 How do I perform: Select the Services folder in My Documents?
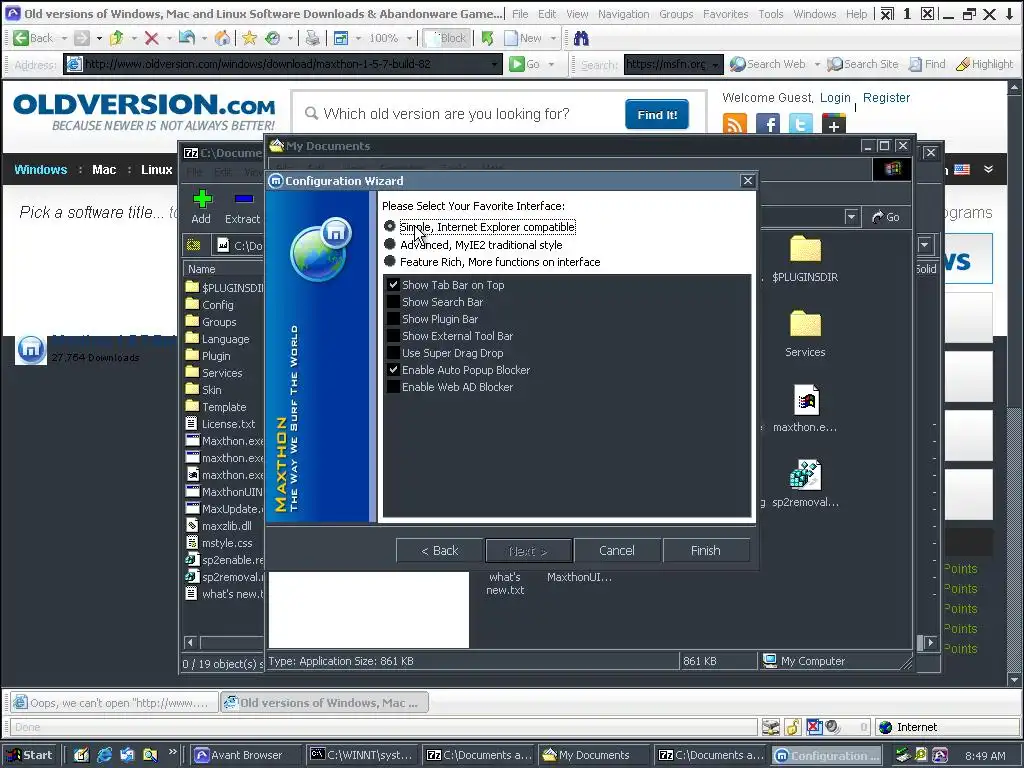coord(805,334)
